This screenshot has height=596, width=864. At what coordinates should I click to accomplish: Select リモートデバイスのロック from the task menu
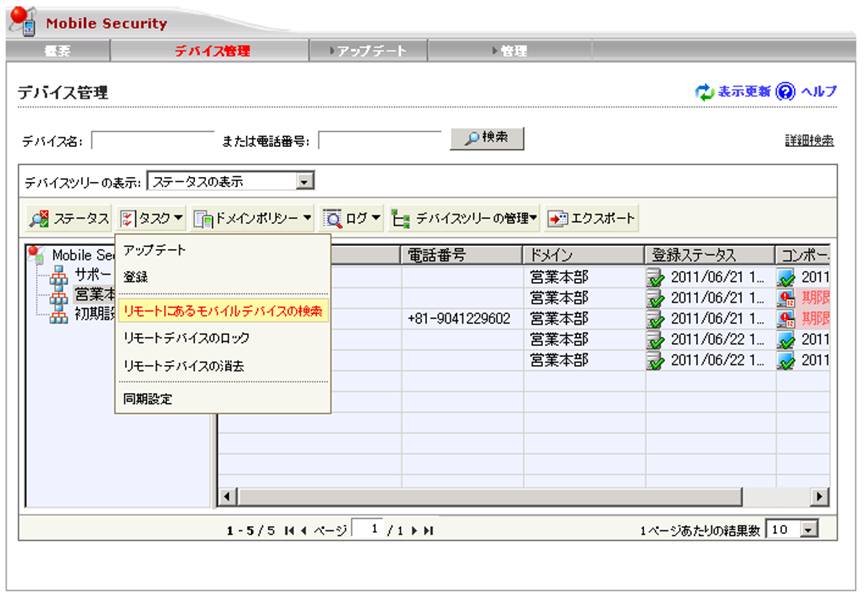[x=186, y=338]
